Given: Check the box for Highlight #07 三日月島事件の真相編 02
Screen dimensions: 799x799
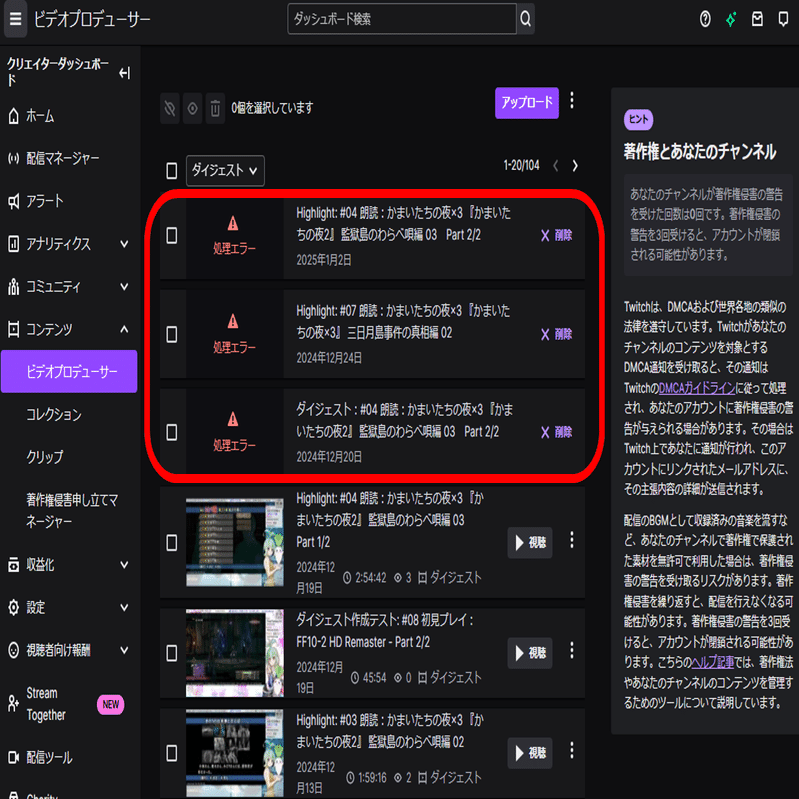Looking at the screenshot, I should (172, 334).
